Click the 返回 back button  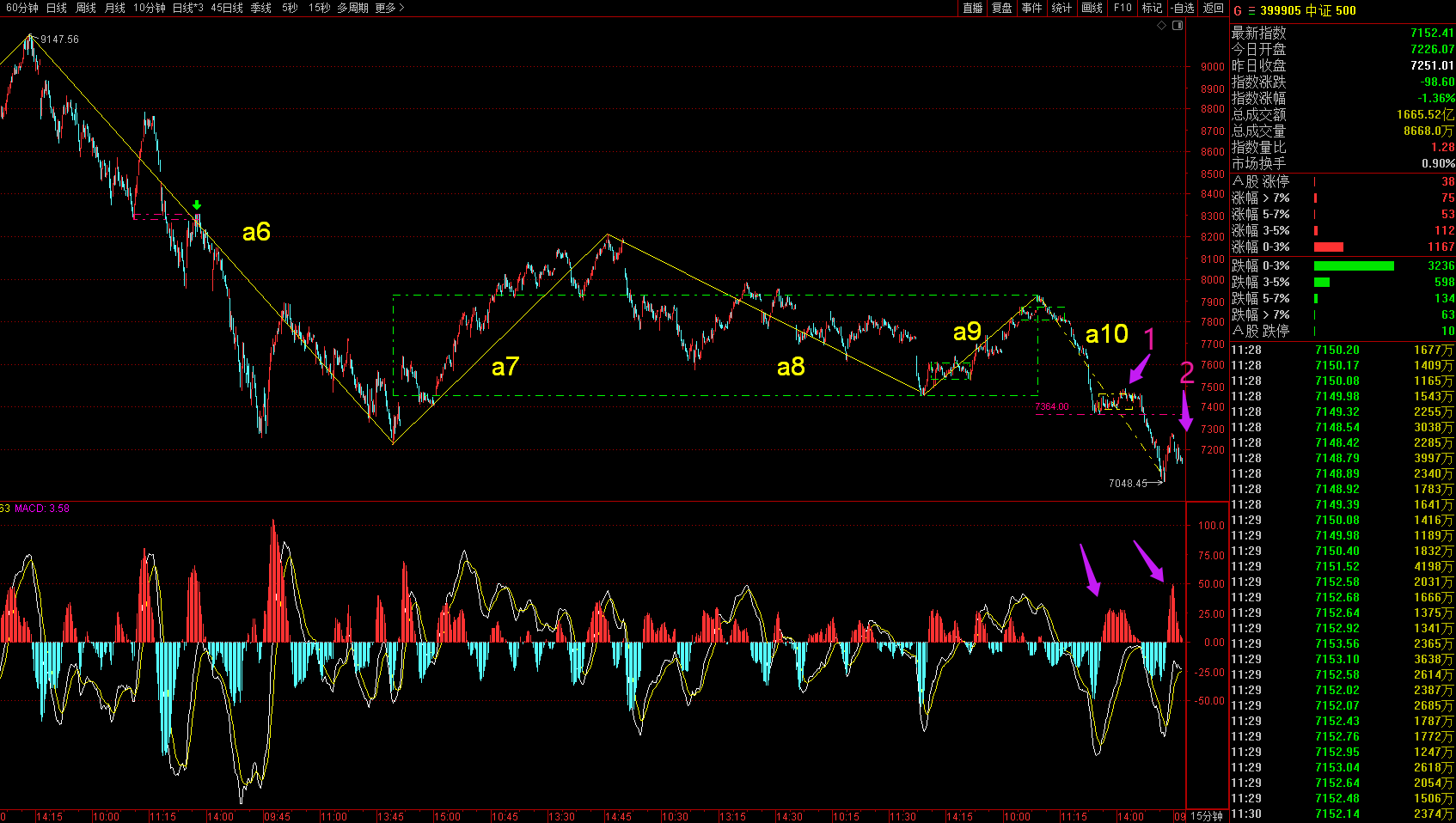click(1214, 8)
